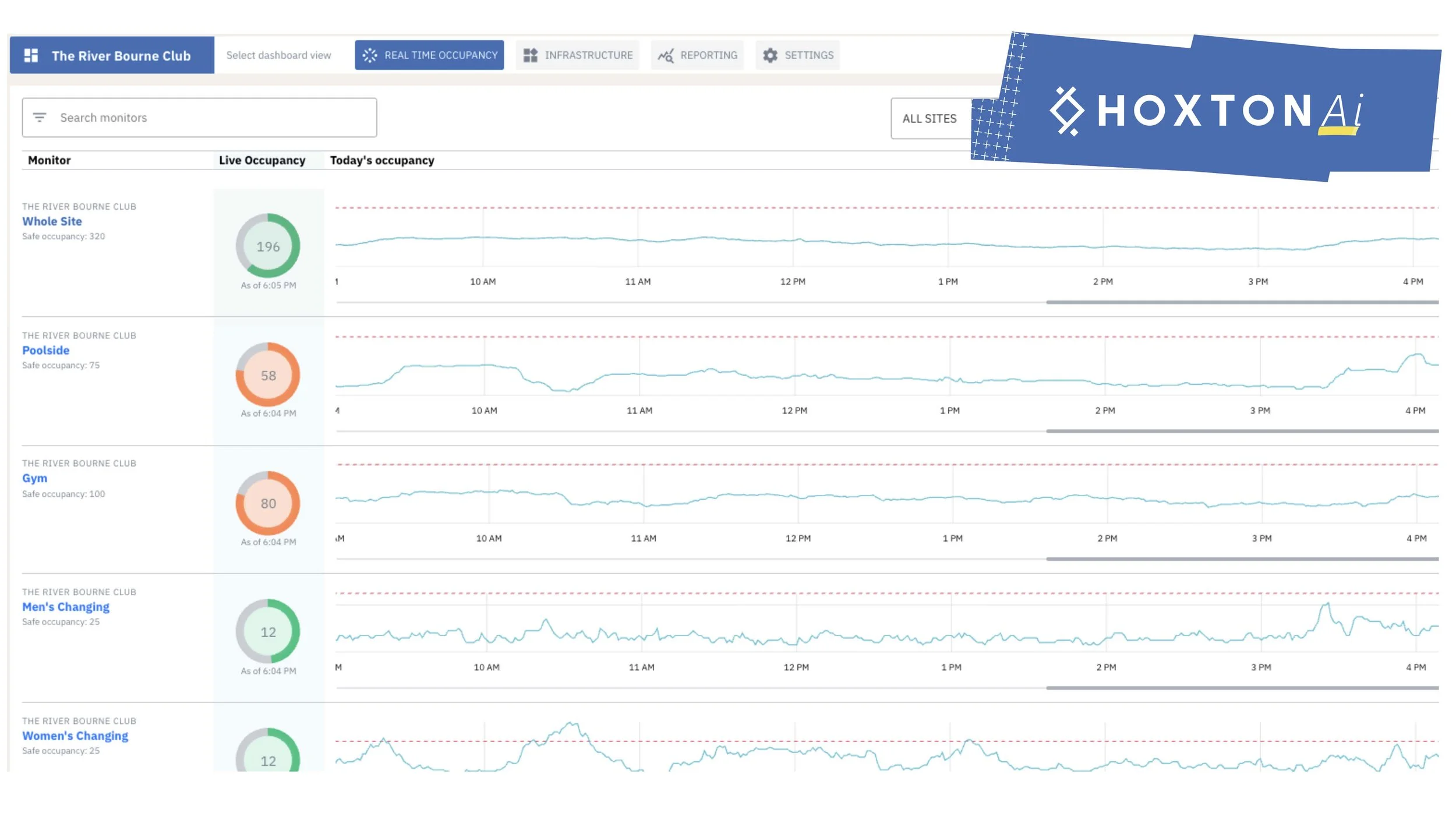Click the Poolside occupancy gauge showing 58
This screenshot has width=1456, height=820.
(x=268, y=375)
